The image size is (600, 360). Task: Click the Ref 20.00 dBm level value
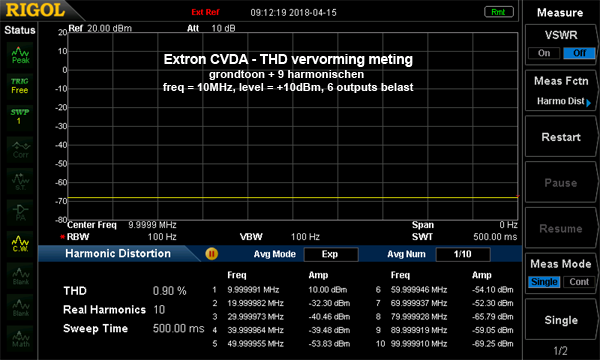pos(109,28)
